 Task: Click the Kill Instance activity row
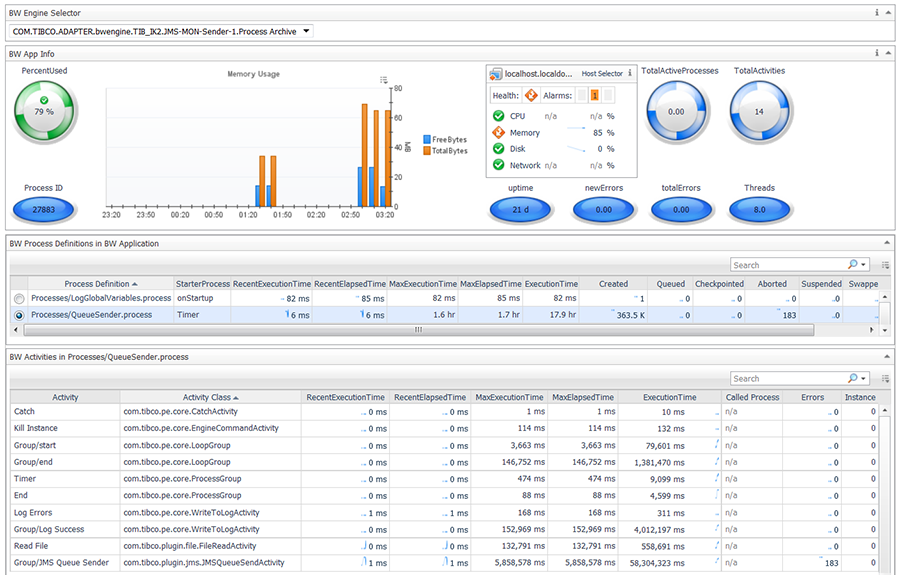pyautogui.click(x=36, y=428)
